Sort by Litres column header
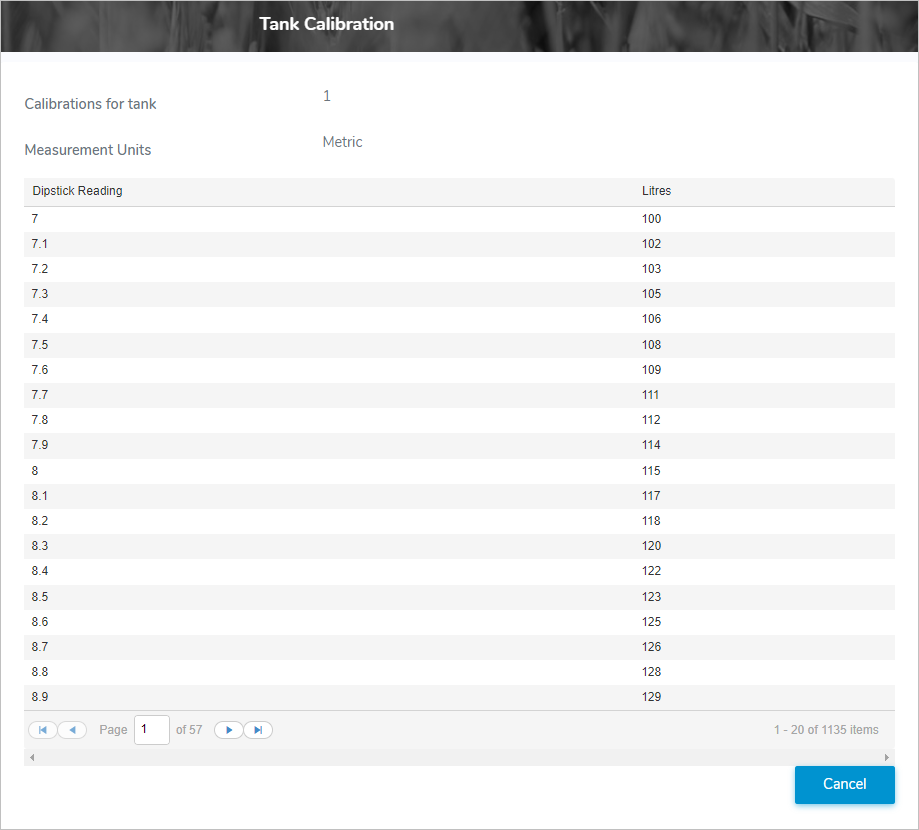Screen dimensions: 919x830 point(656,191)
